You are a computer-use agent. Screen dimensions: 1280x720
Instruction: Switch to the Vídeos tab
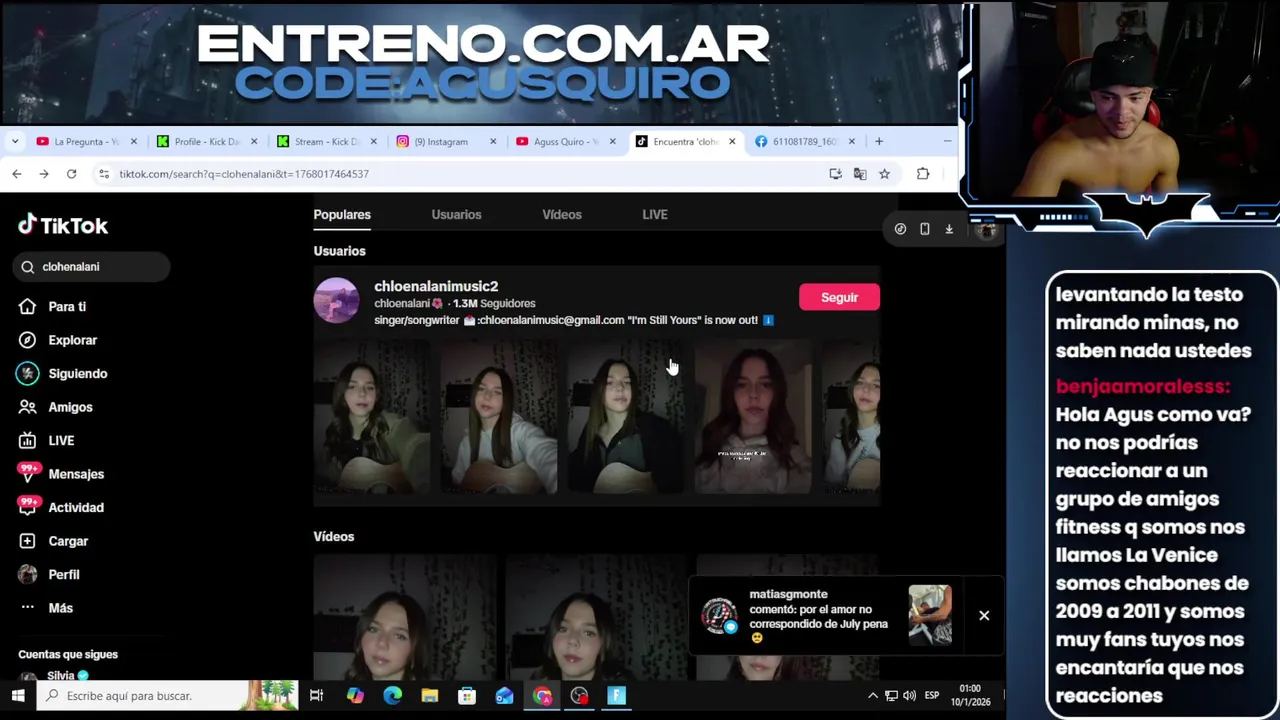tap(562, 215)
